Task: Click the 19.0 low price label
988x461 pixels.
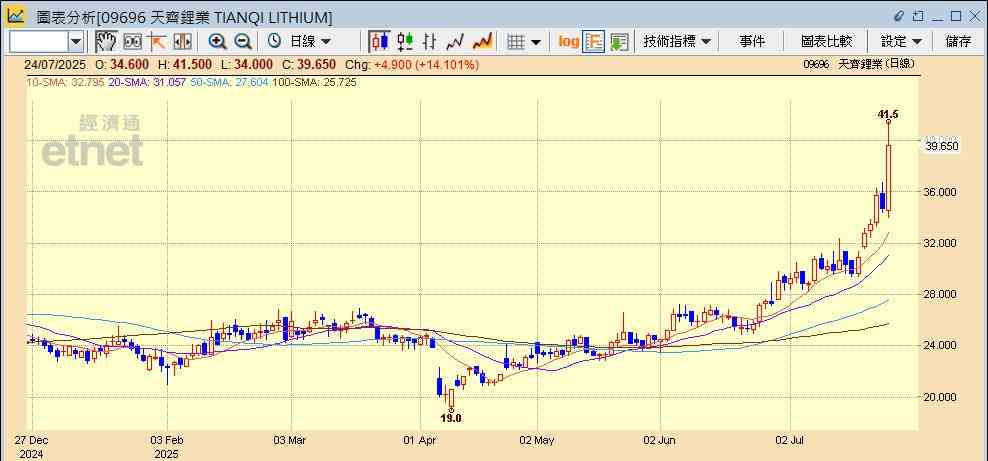Action: click(x=451, y=418)
